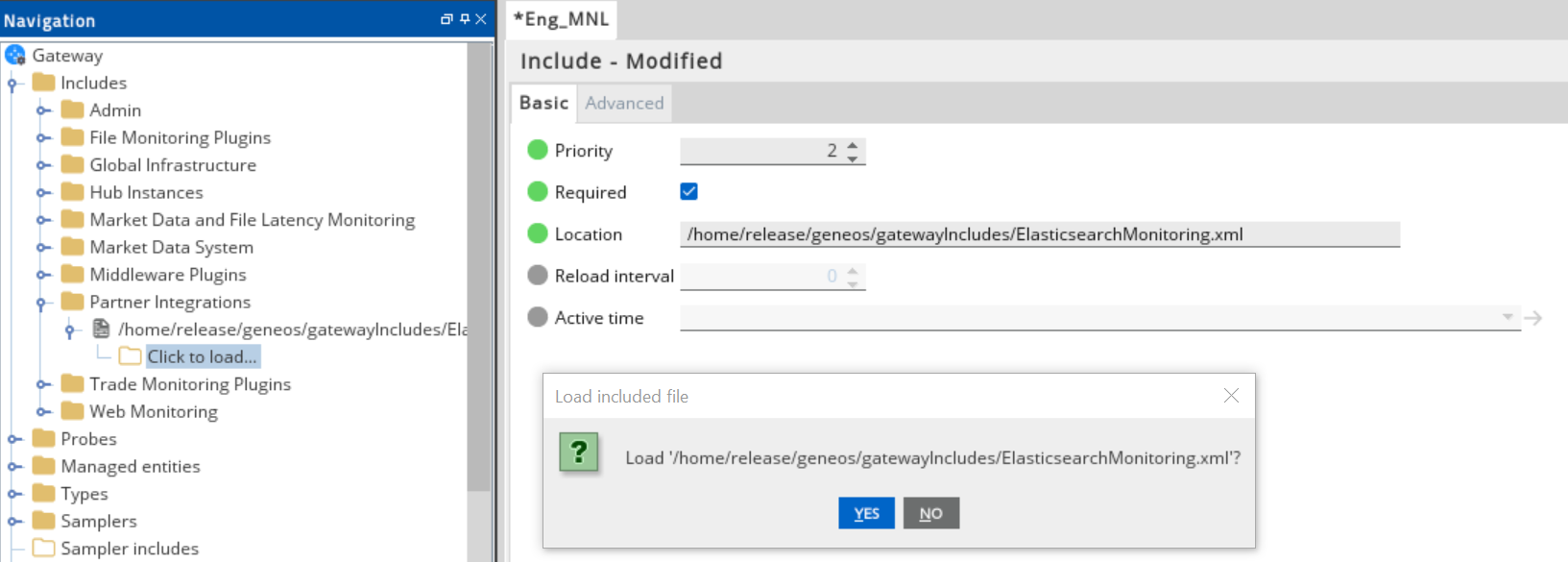
Task: Confirm loading with the YES button
Action: pos(866,513)
